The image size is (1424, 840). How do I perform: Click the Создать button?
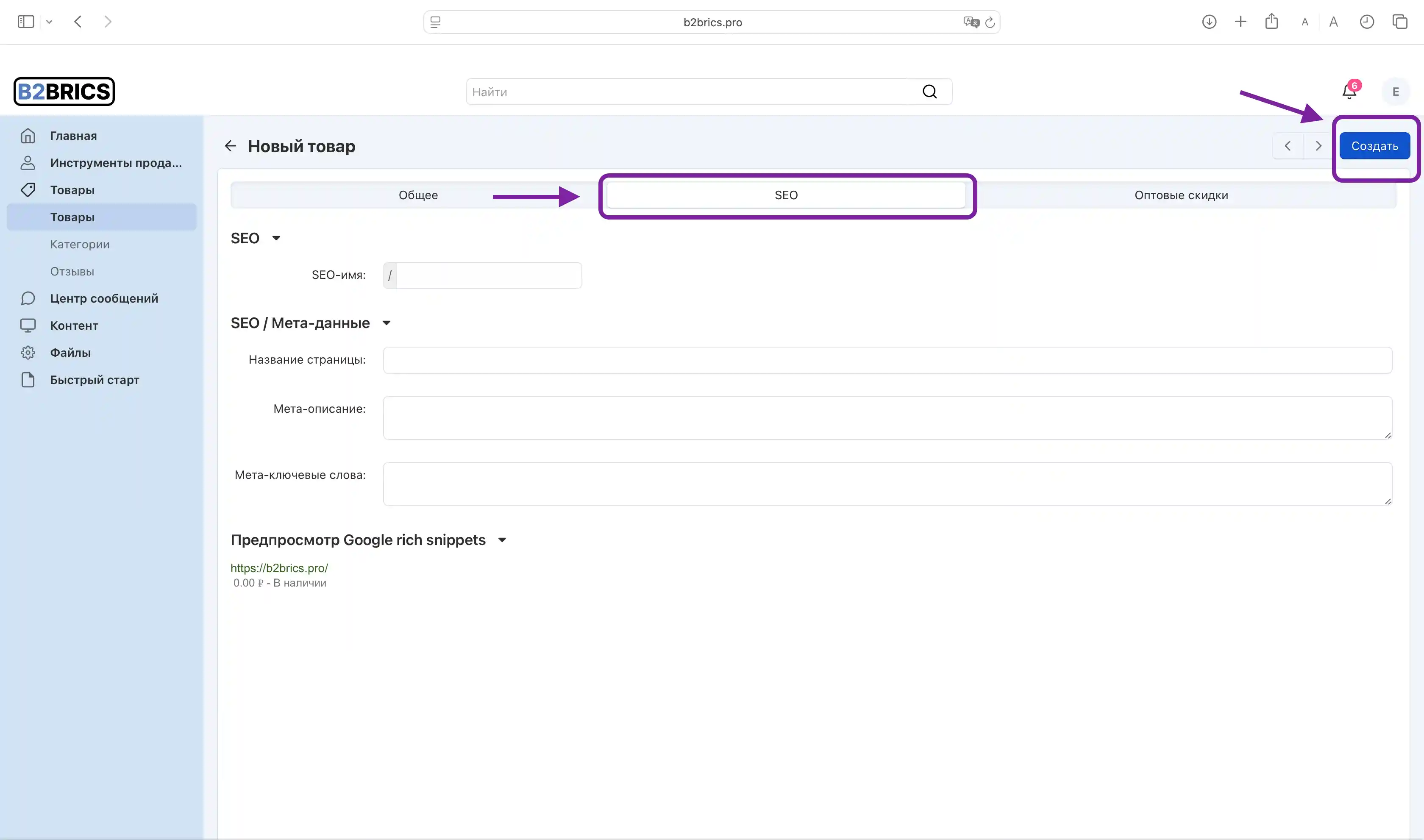(x=1374, y=146)
